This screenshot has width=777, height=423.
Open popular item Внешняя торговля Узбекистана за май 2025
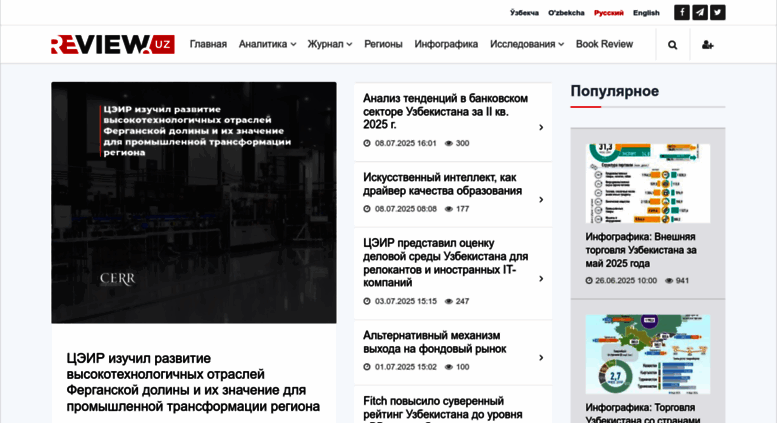(x=640, y=250)
